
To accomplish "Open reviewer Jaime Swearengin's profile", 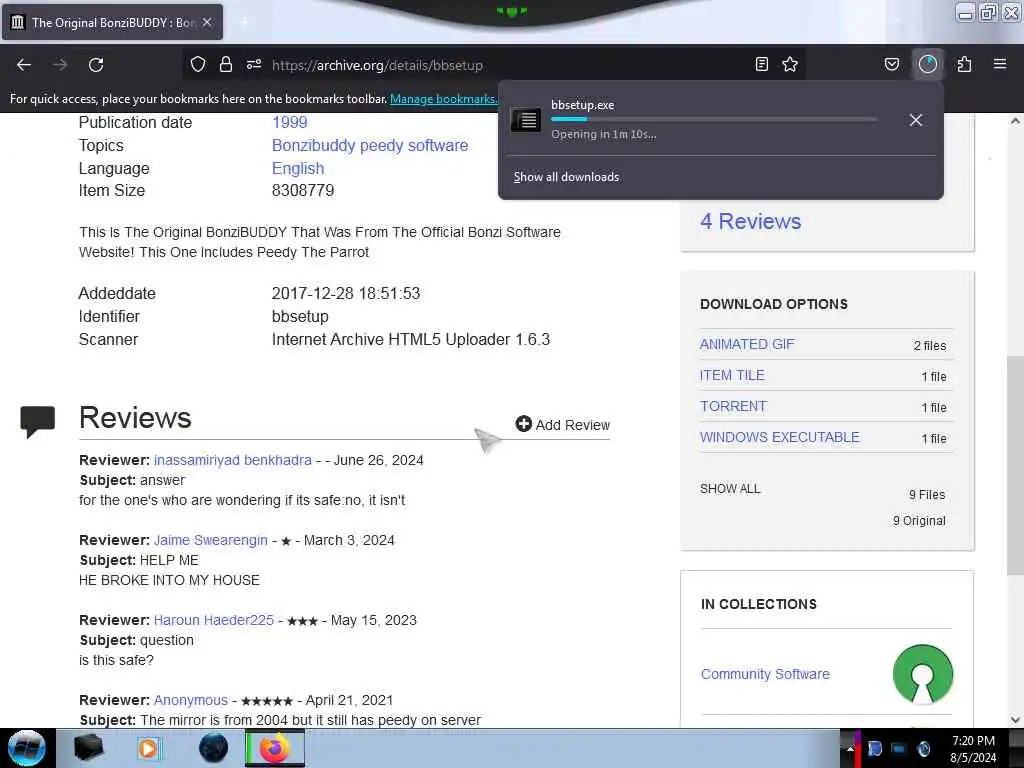I will 210,540.
